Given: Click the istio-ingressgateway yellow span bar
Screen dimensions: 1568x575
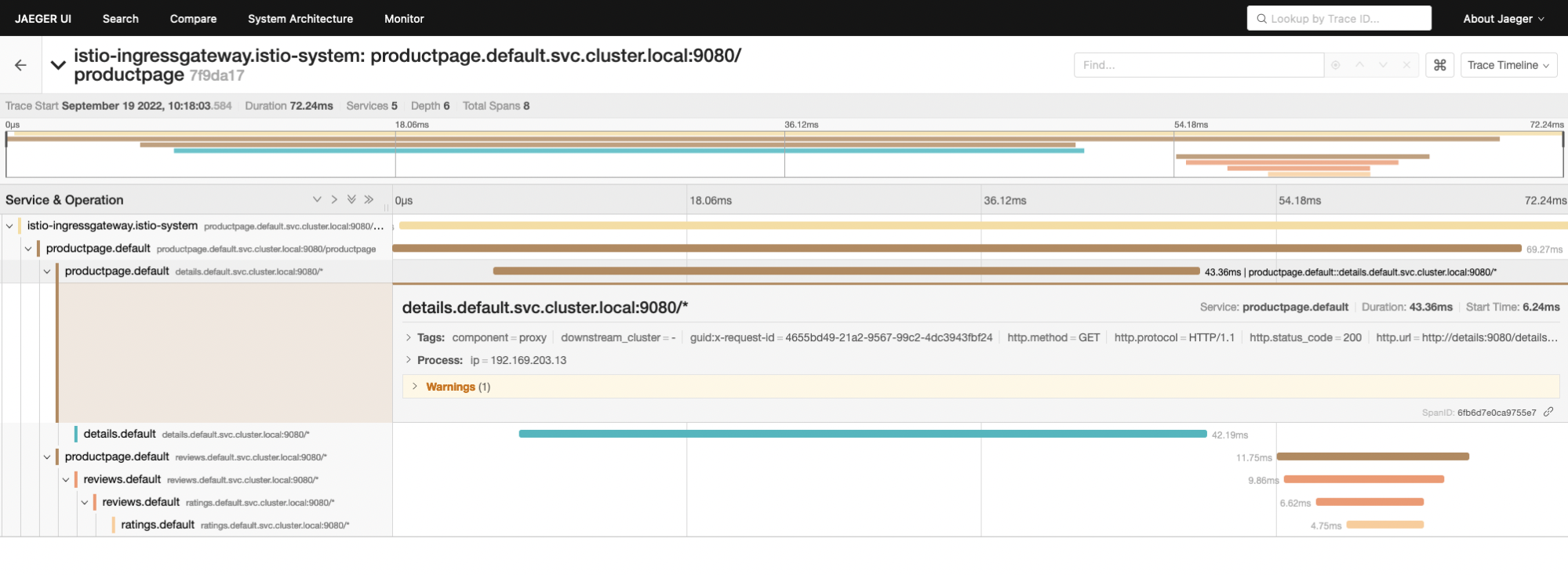Looking at the screenshot, I should (984, 225).
